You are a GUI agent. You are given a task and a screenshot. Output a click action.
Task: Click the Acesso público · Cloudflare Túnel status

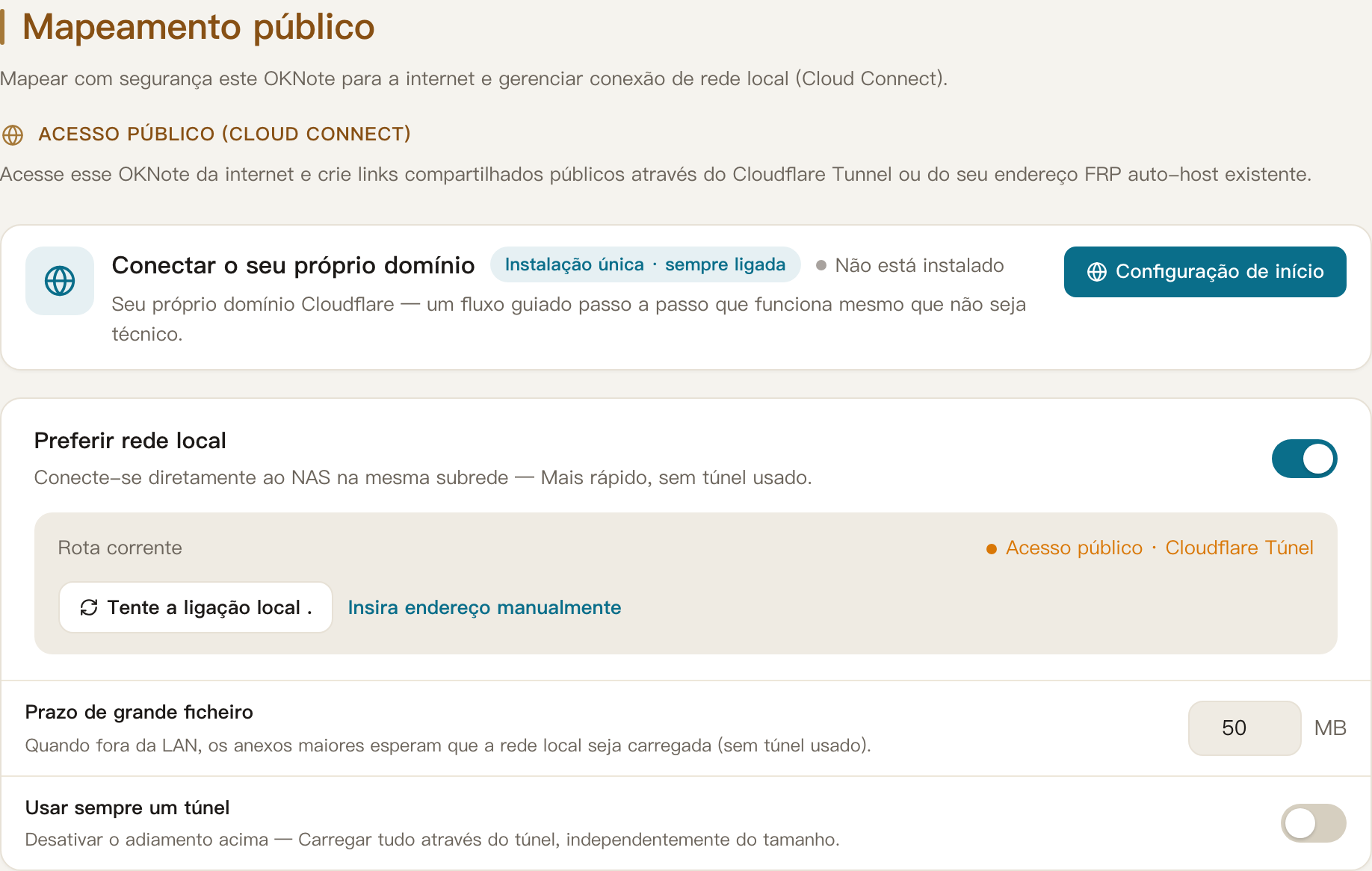1150,548
